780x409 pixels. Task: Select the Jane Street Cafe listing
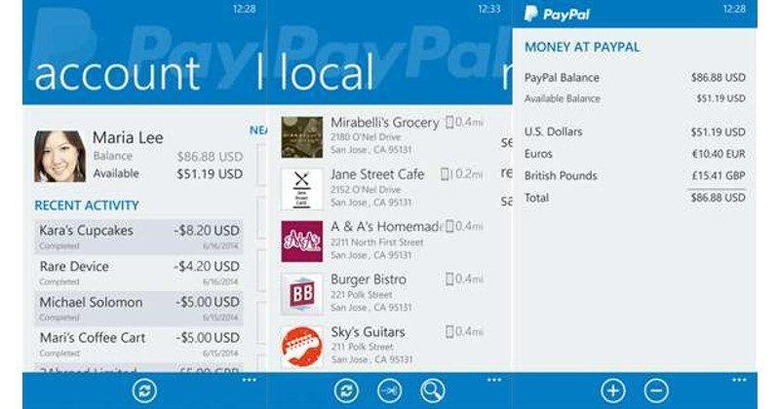click(x=383, y=189)
